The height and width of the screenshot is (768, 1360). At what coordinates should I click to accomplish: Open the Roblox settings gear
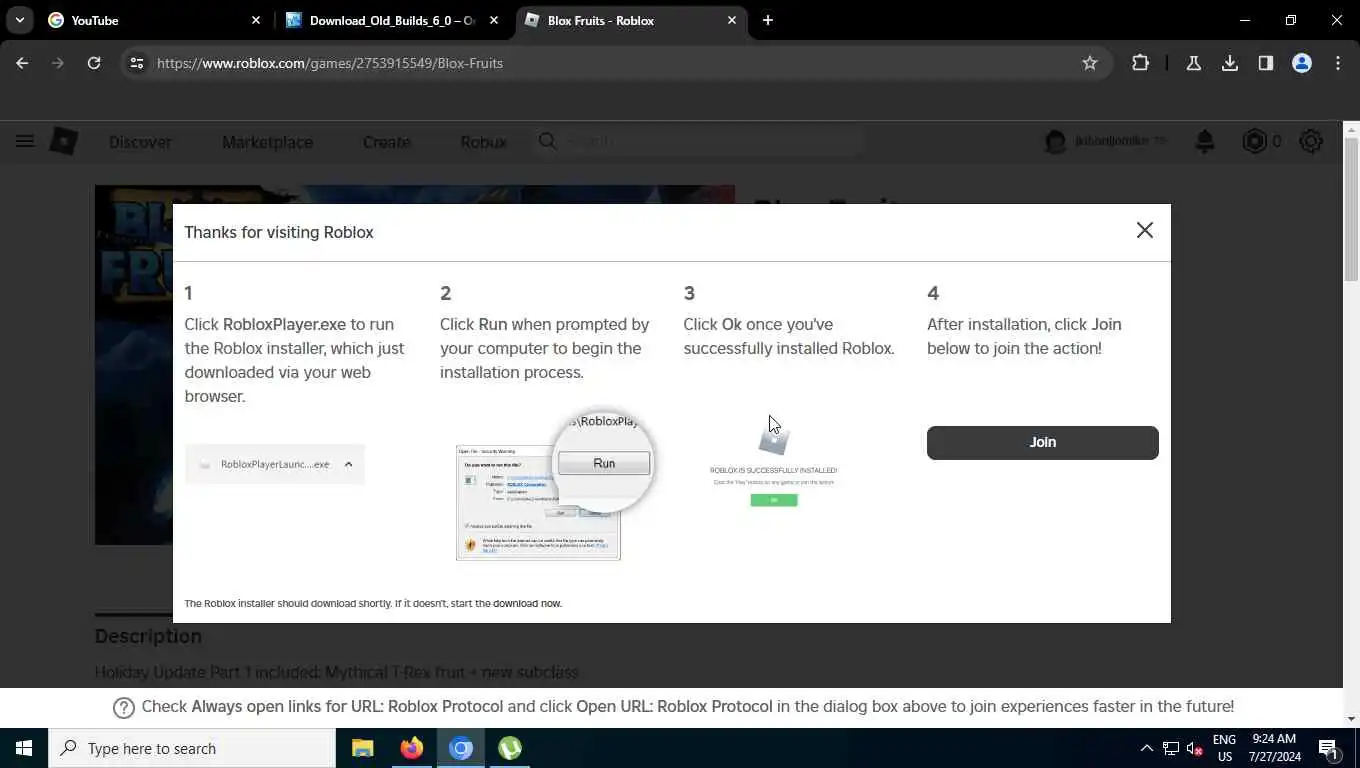1311,142
